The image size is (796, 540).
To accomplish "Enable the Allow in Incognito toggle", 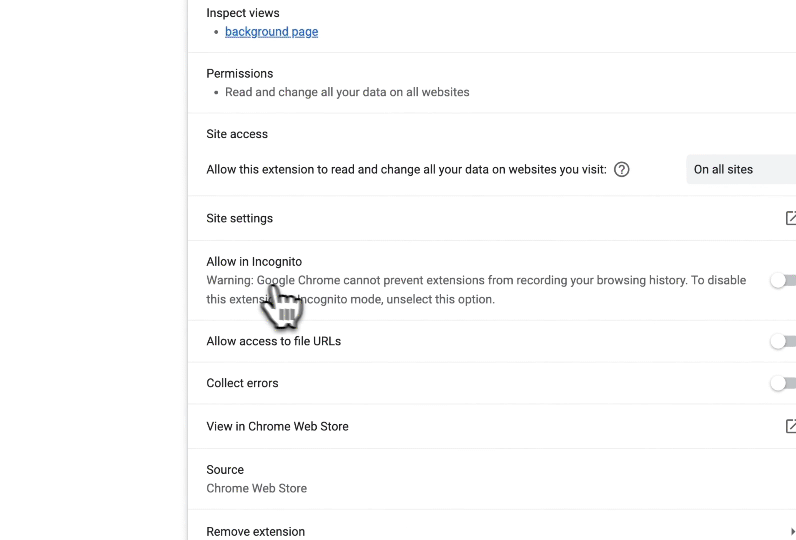I will [783, 281].
